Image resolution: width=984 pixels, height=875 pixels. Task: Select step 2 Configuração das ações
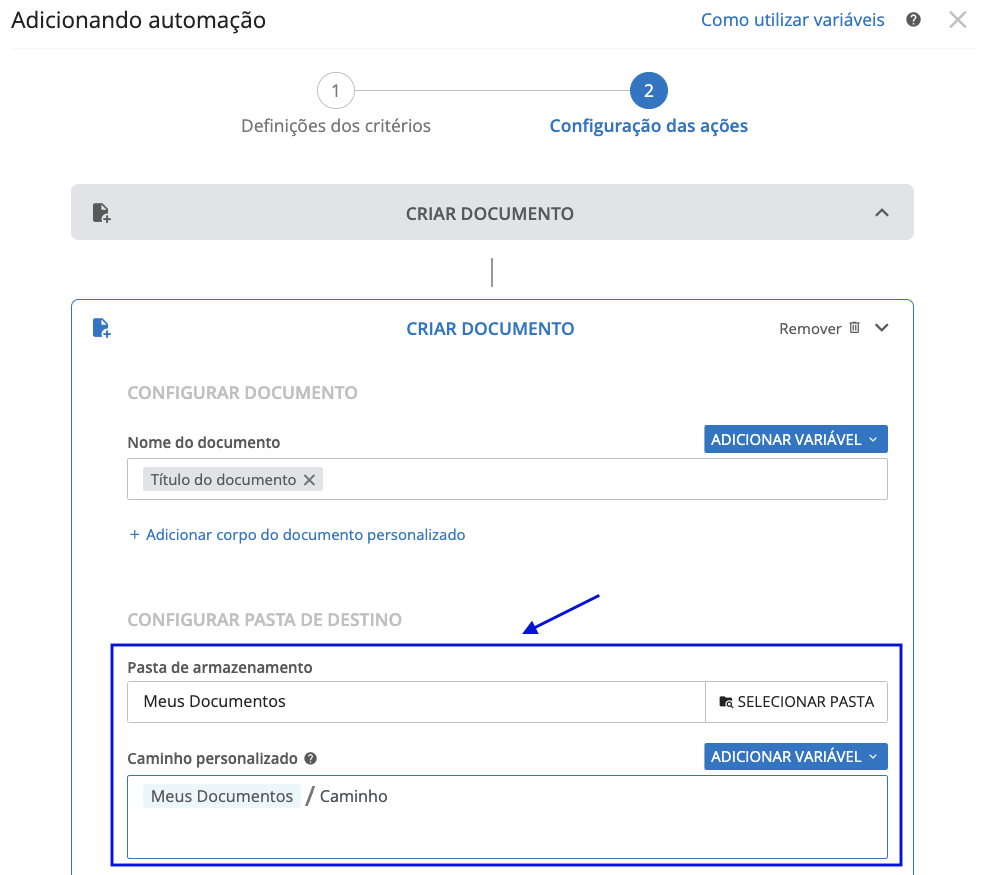click(x=648, y=92)
